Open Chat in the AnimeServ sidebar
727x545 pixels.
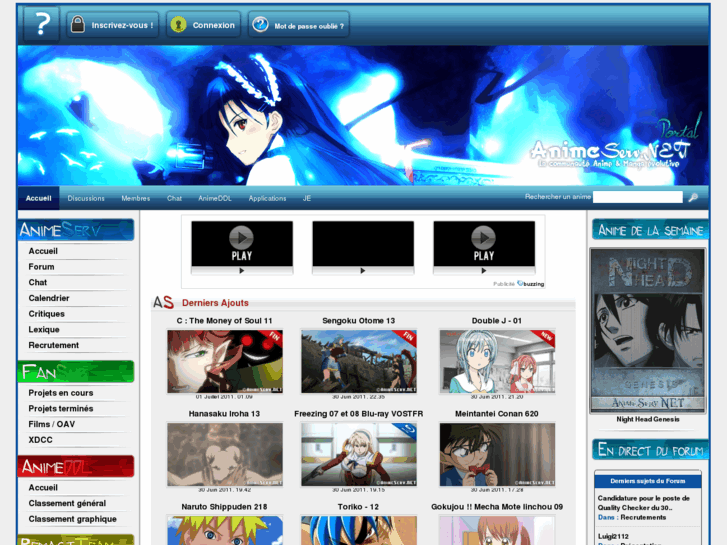(x=38, y=282)
